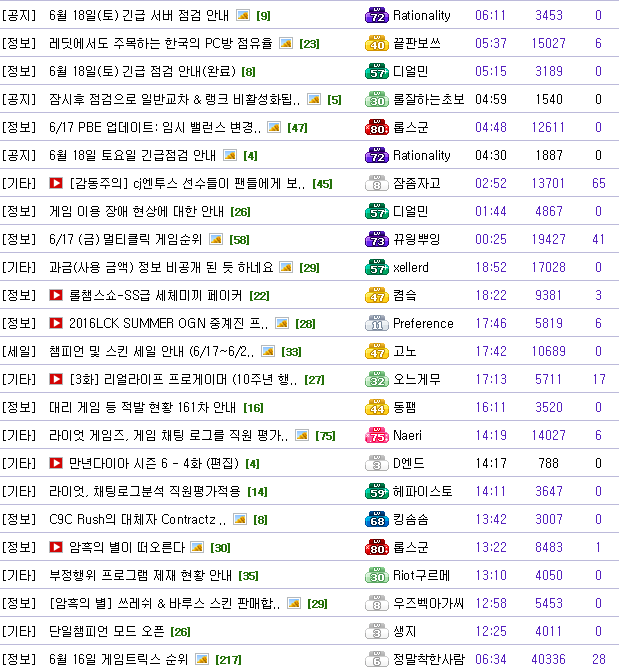Click level 30 badge of 롤잘하는초보
Screen dimensions: 623x672
coord(377,100)
